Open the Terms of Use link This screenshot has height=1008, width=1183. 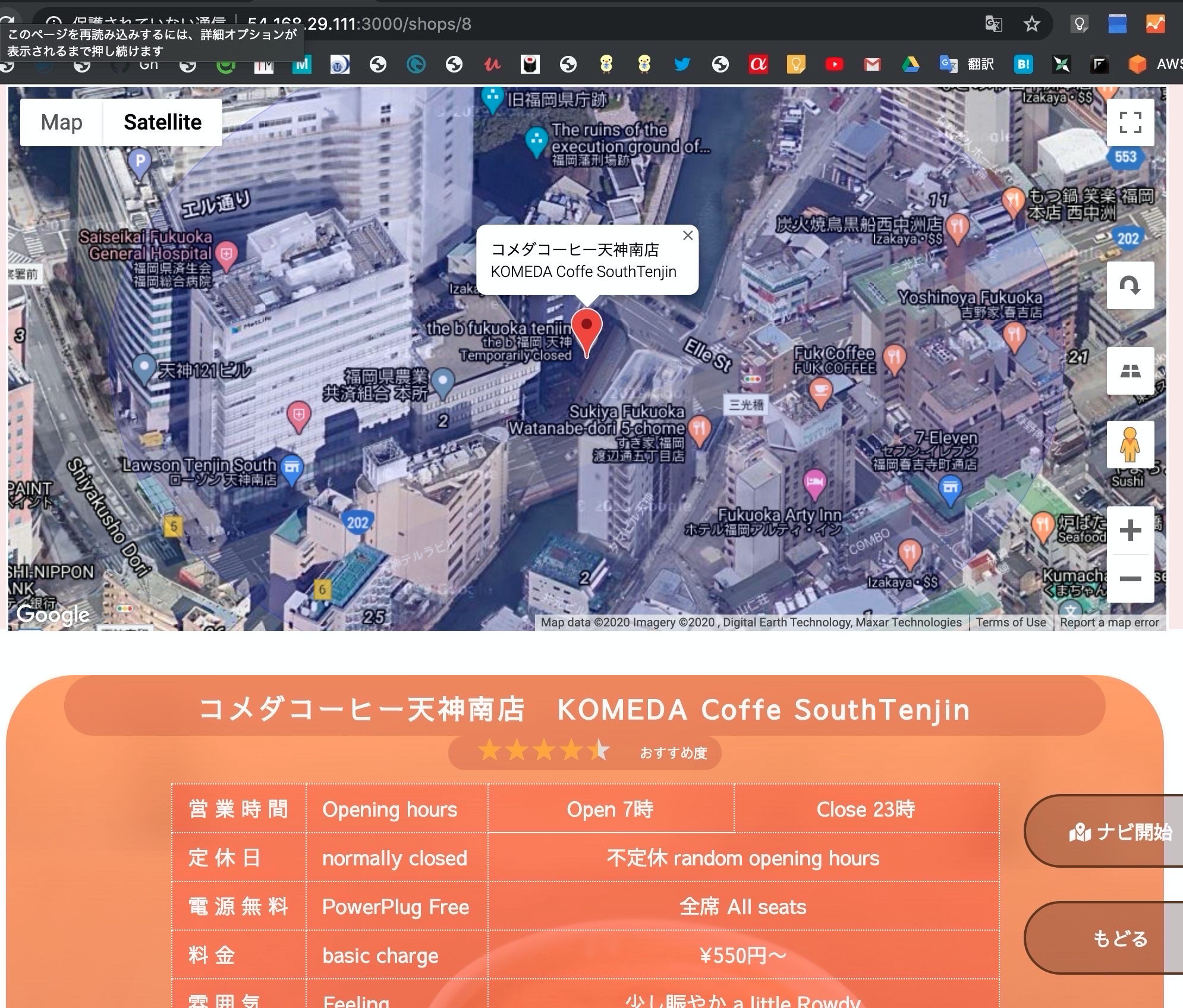click(1011, 622)
